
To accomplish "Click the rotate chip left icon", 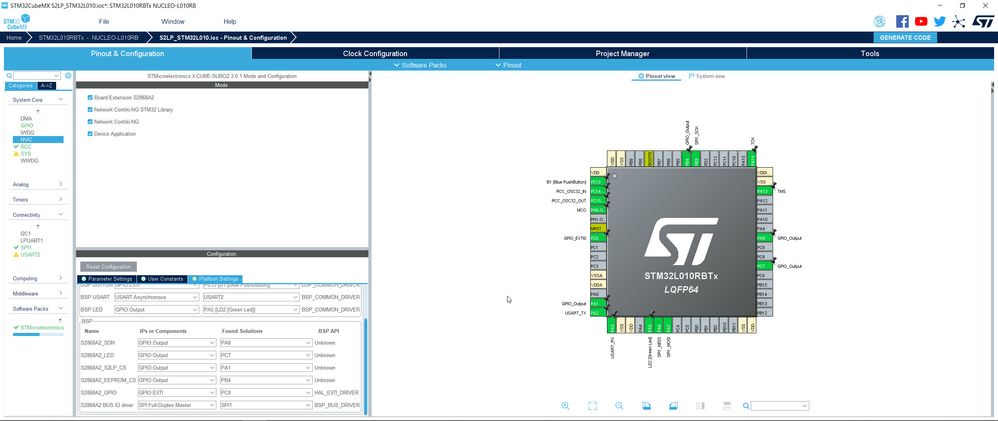I will pyautogui.click(x=646, y=406).
